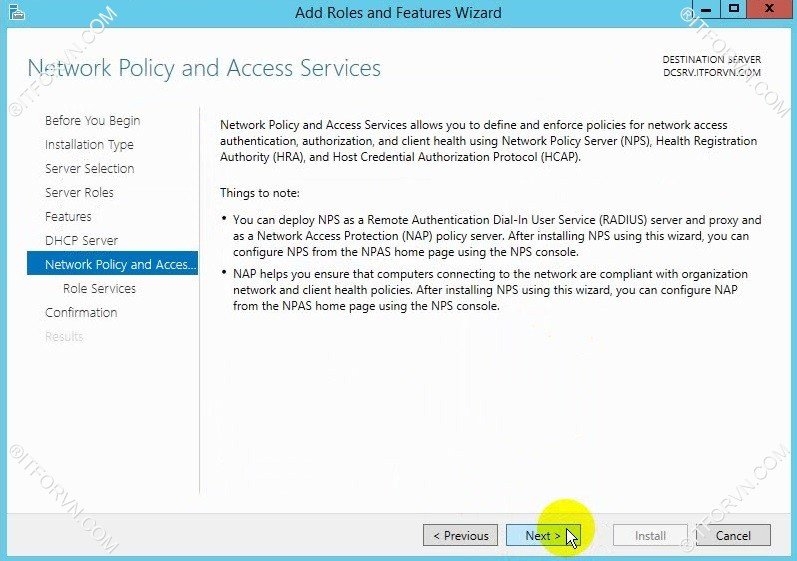This screenshot has width=797, height=561.
Task: Open the Features step
Action: pos(68,217)
